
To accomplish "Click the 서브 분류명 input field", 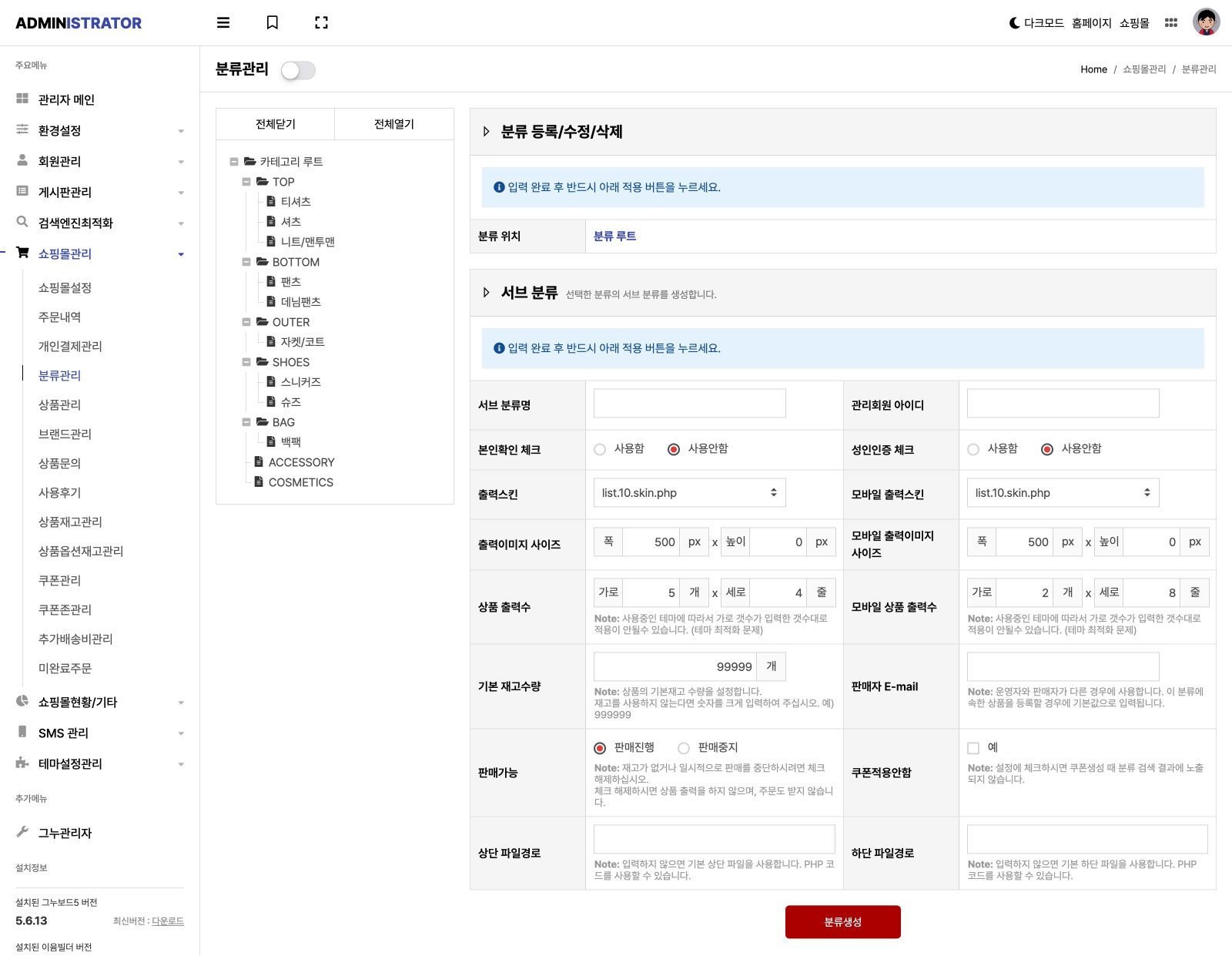I will point(690,404).
